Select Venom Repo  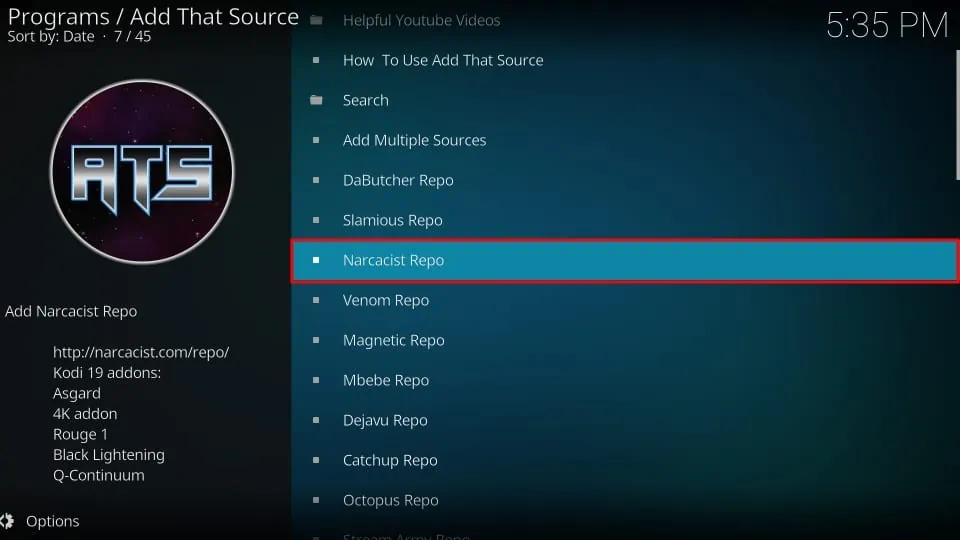click(624, 300)
